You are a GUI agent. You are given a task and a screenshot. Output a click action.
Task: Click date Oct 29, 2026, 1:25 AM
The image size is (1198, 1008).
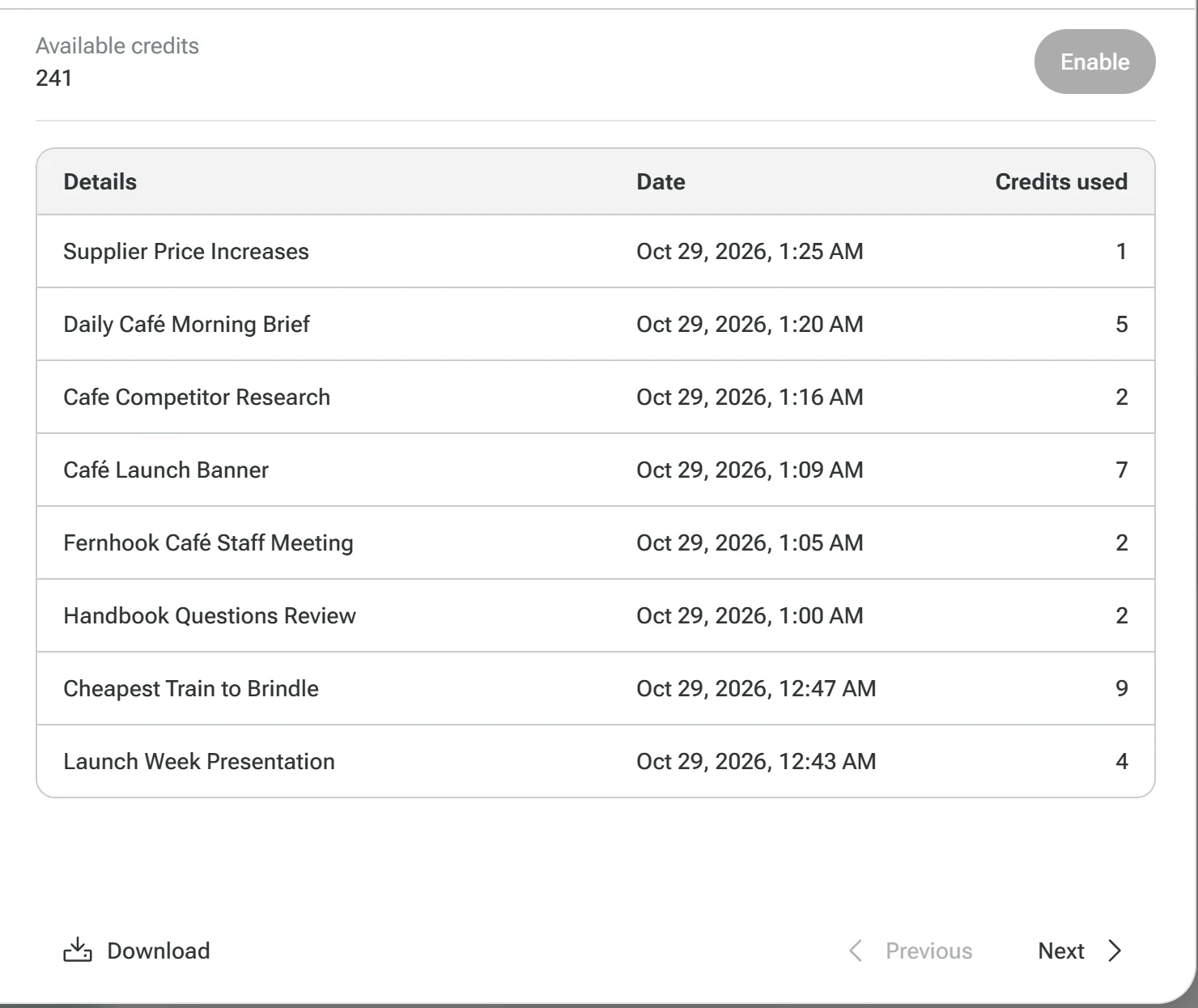(750, 251)
